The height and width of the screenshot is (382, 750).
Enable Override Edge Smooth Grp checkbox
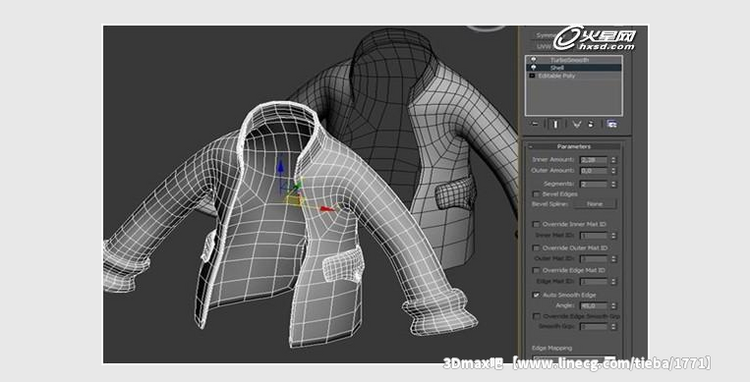(x=536, y=317)
